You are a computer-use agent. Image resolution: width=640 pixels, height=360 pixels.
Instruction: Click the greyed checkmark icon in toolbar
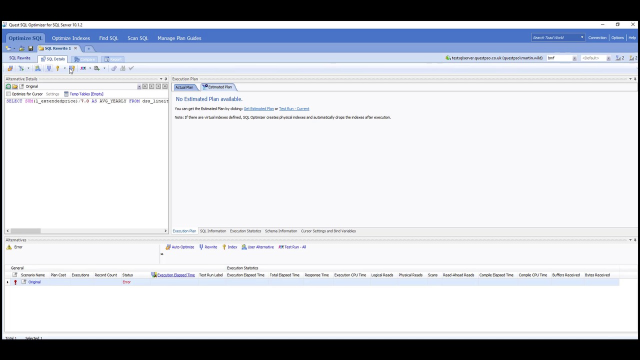(x=131, y=69)
